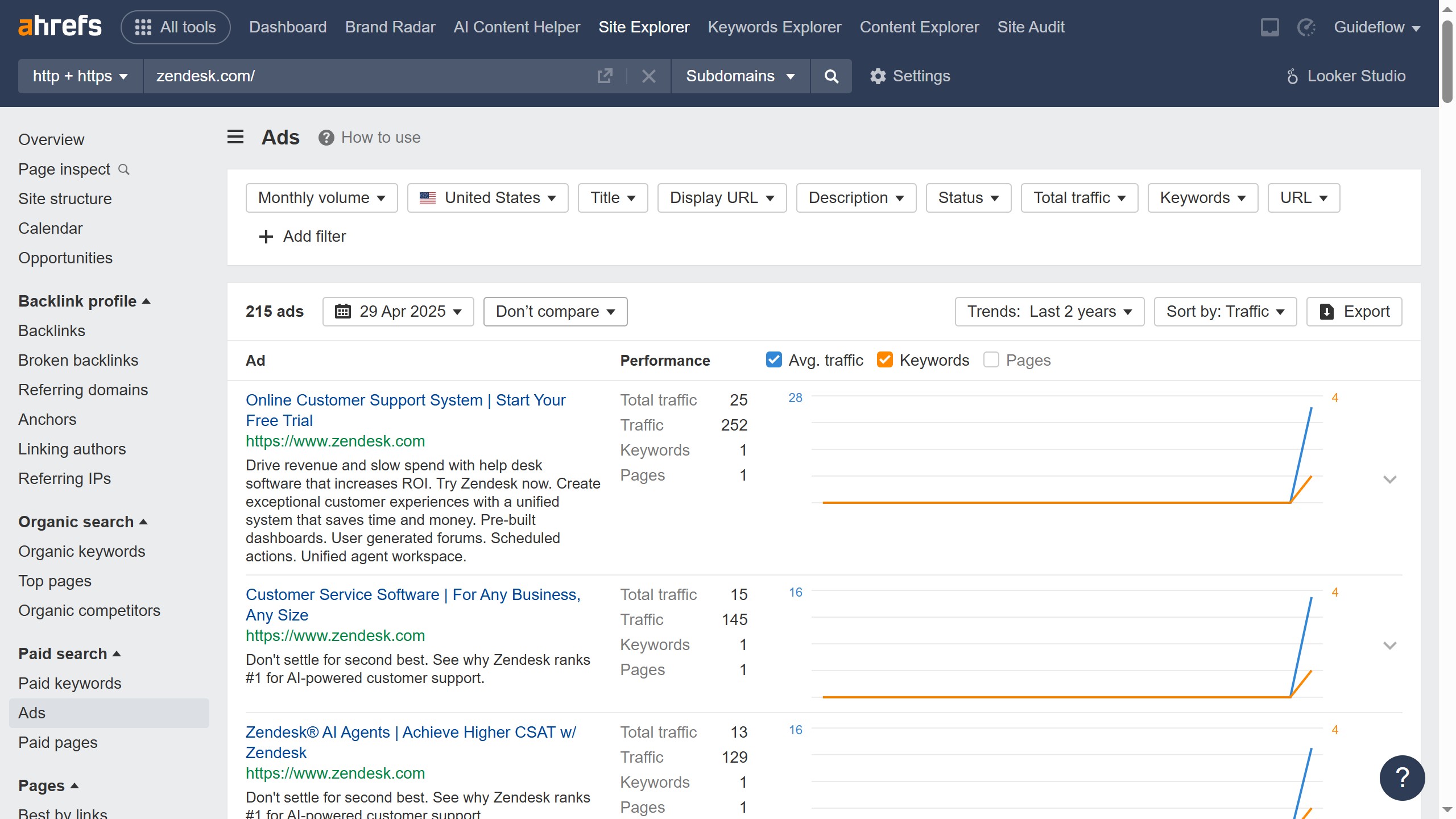Image resolution: width=1456 pixels, height=819 pixels.
Task: Open the Sort by: Traffic dropdown
Action: click(1225, 312)
